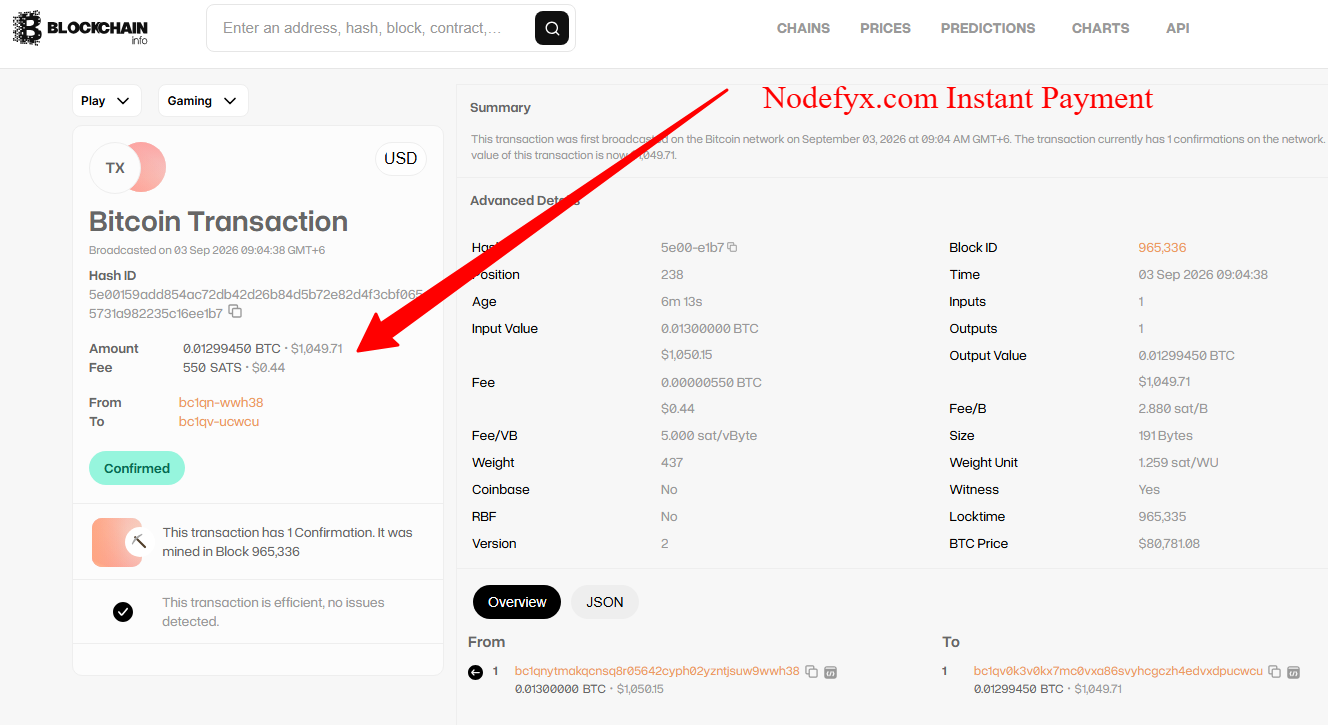1328x725 pixels.
Task: Switch to the Overview tab
Action: [517, 602]
